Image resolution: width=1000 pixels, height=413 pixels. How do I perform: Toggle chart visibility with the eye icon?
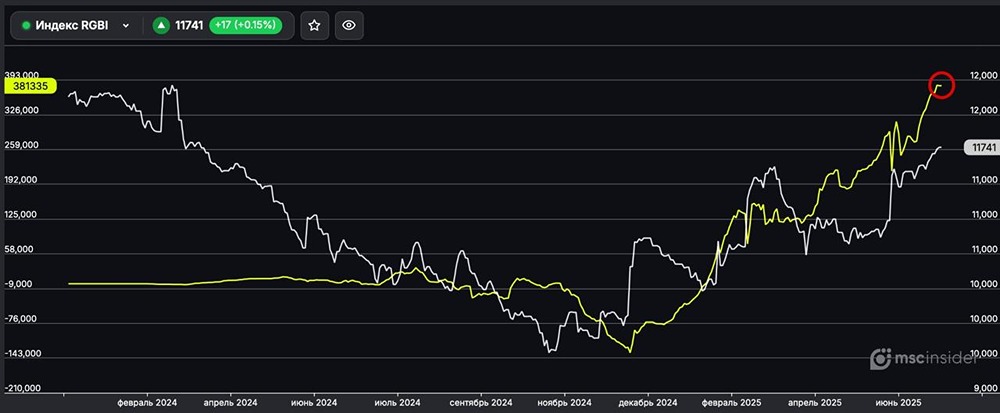coord(348,26)
